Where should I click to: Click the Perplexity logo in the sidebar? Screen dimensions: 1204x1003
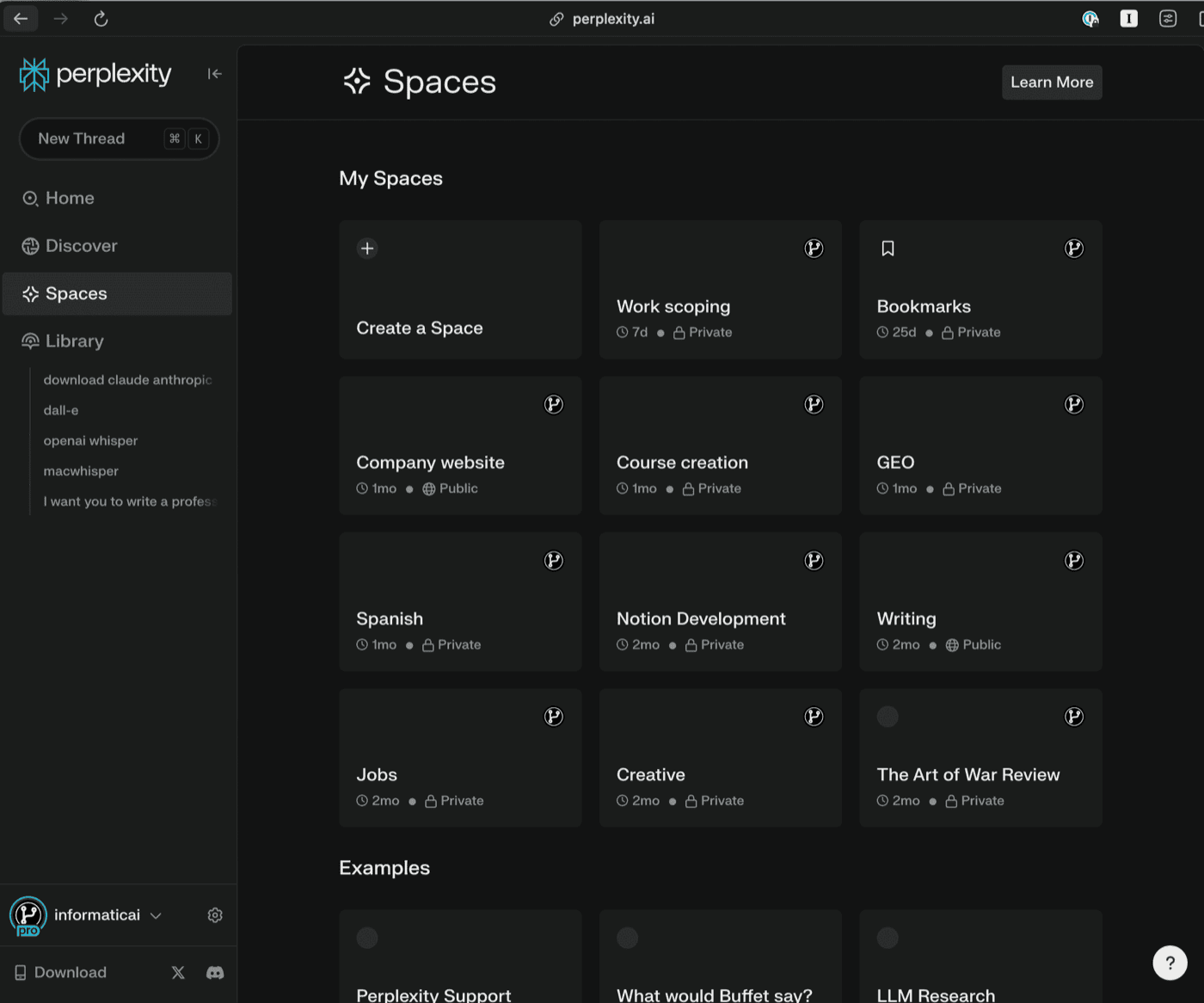point(95,74)
